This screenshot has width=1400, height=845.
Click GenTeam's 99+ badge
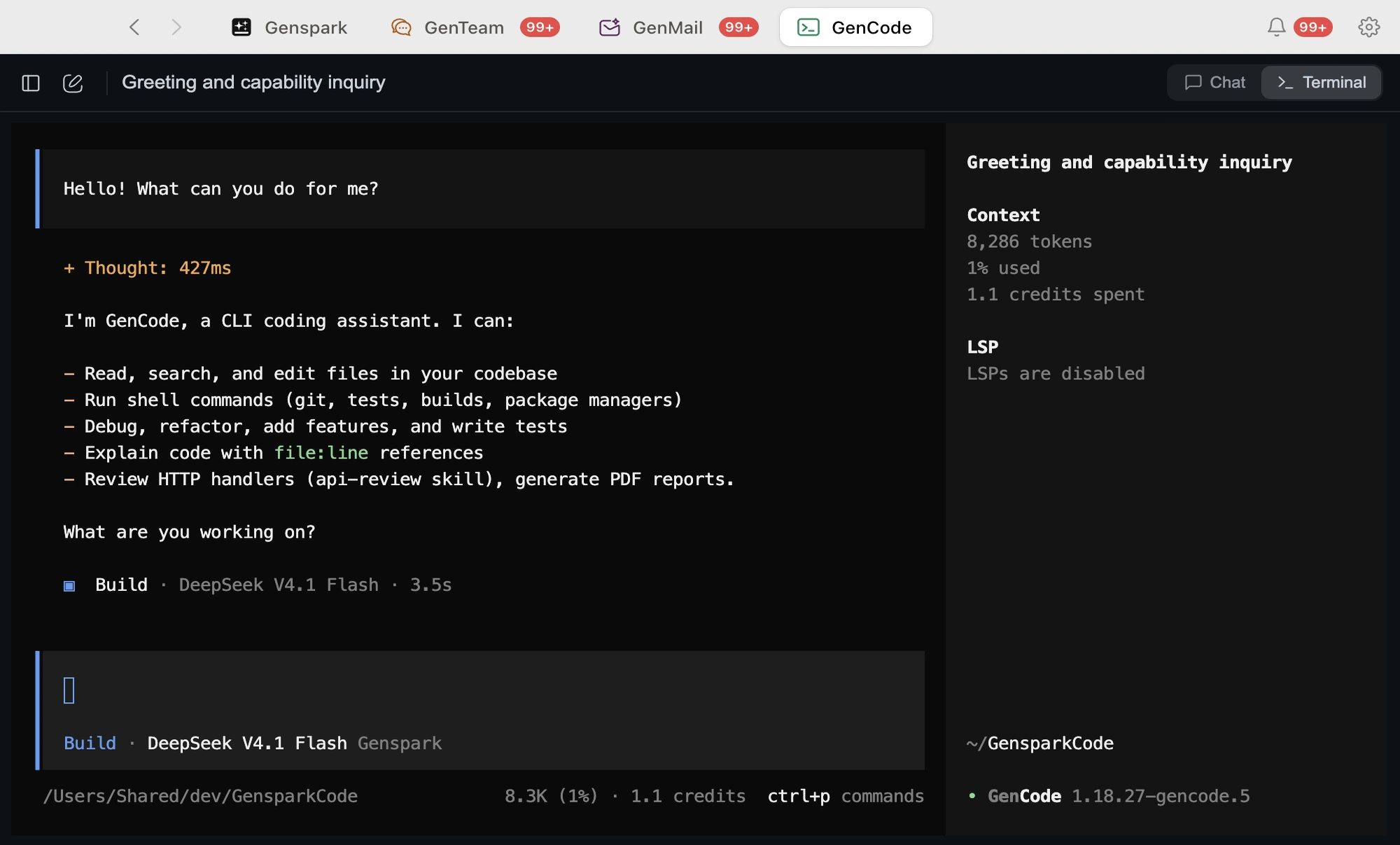tap(540, 27)
